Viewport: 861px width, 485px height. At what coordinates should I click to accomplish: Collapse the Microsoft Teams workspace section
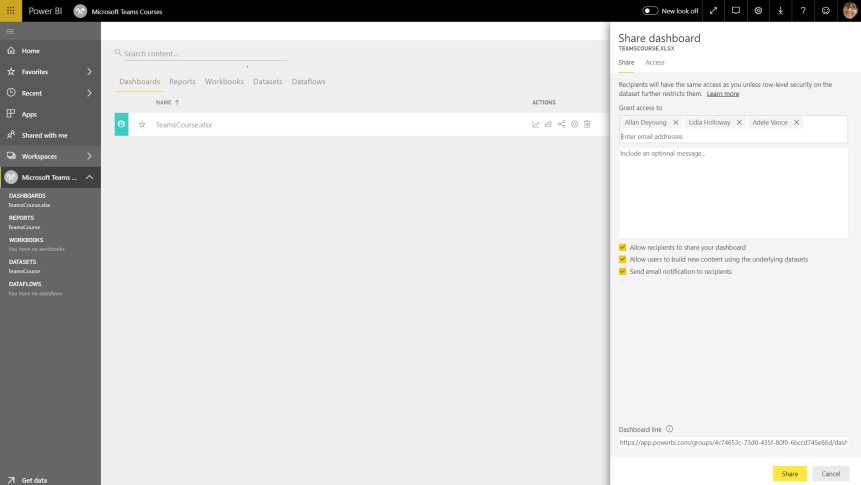point(89,177)
